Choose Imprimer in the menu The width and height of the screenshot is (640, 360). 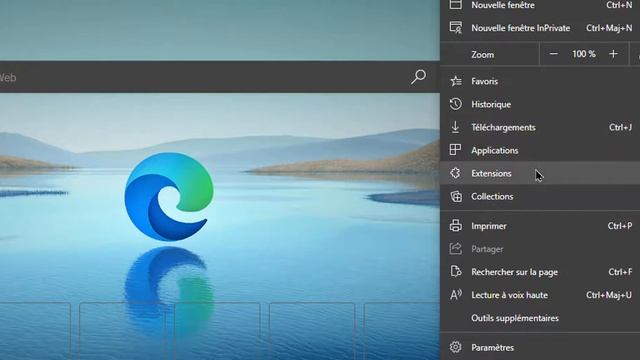[540, 226]
